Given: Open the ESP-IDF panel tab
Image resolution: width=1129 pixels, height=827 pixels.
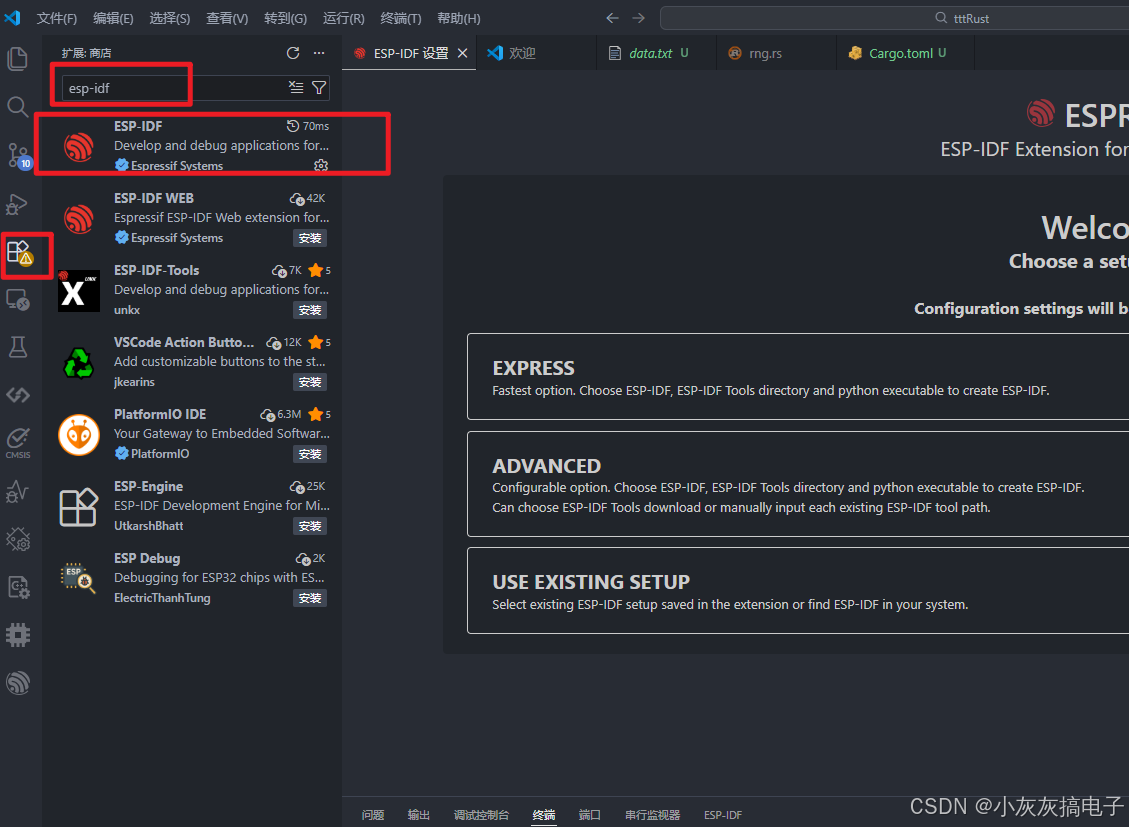Looking at the screenshot, I should click(x=723, y=815).
